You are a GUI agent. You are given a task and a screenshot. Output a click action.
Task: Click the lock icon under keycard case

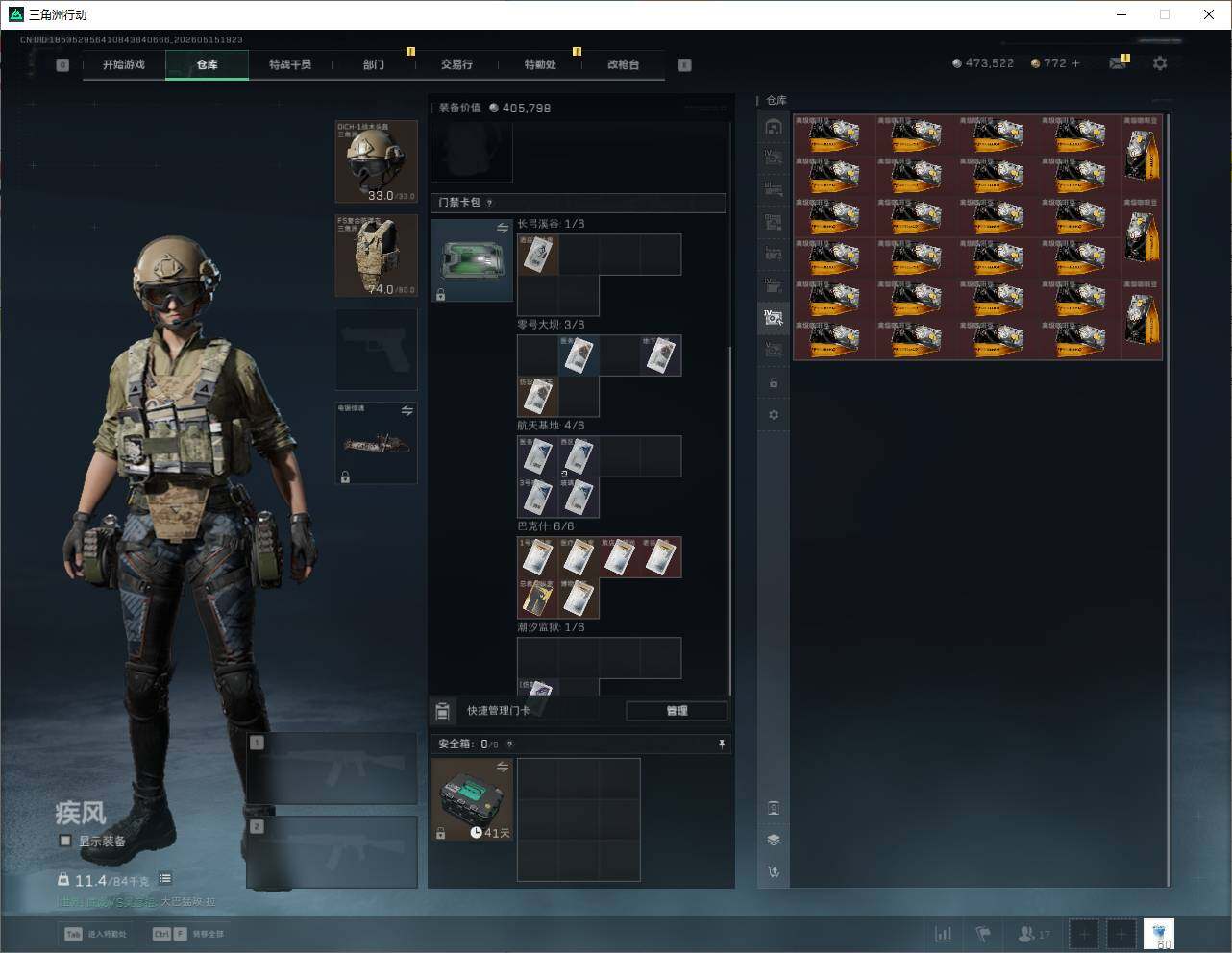440,295
